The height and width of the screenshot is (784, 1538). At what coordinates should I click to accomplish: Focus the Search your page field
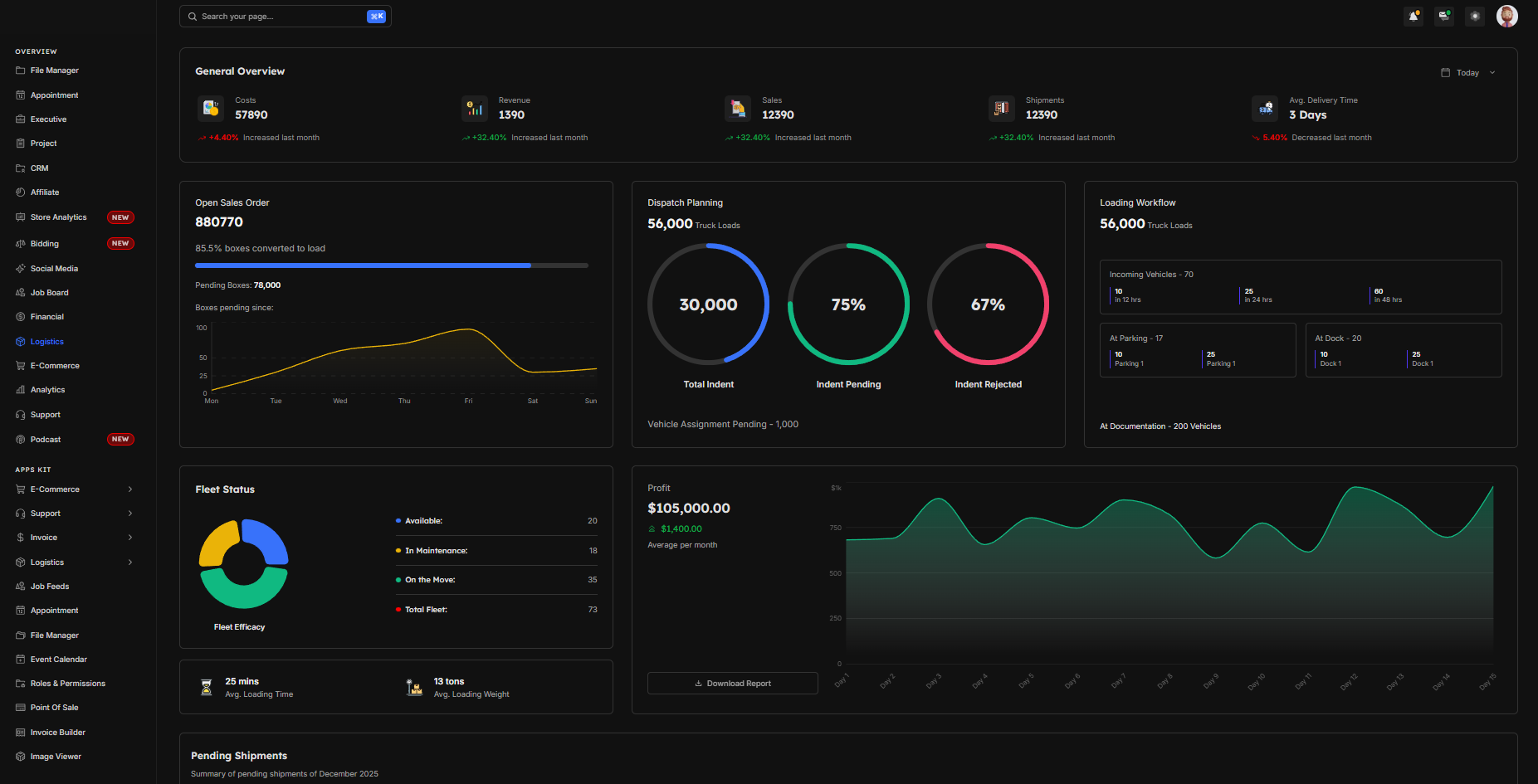[x=278, y=17]
